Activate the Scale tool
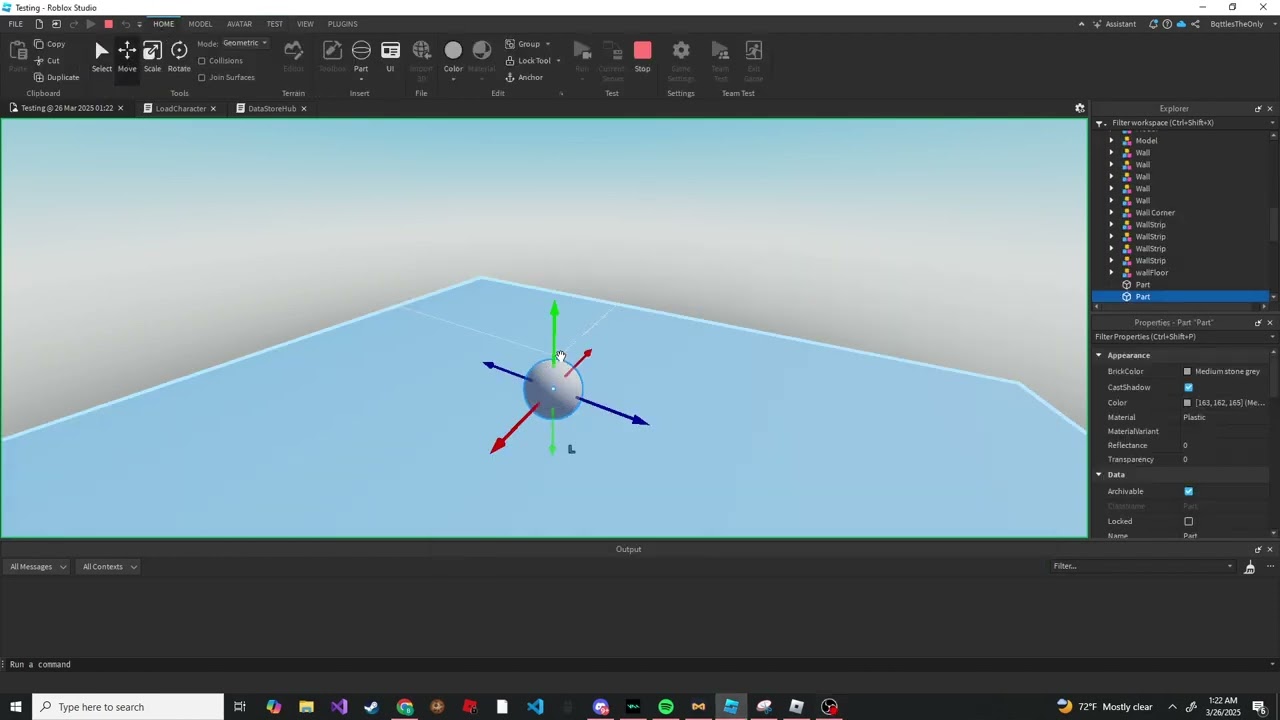This screenshot has height=720, width=1280. coord(152,56)
